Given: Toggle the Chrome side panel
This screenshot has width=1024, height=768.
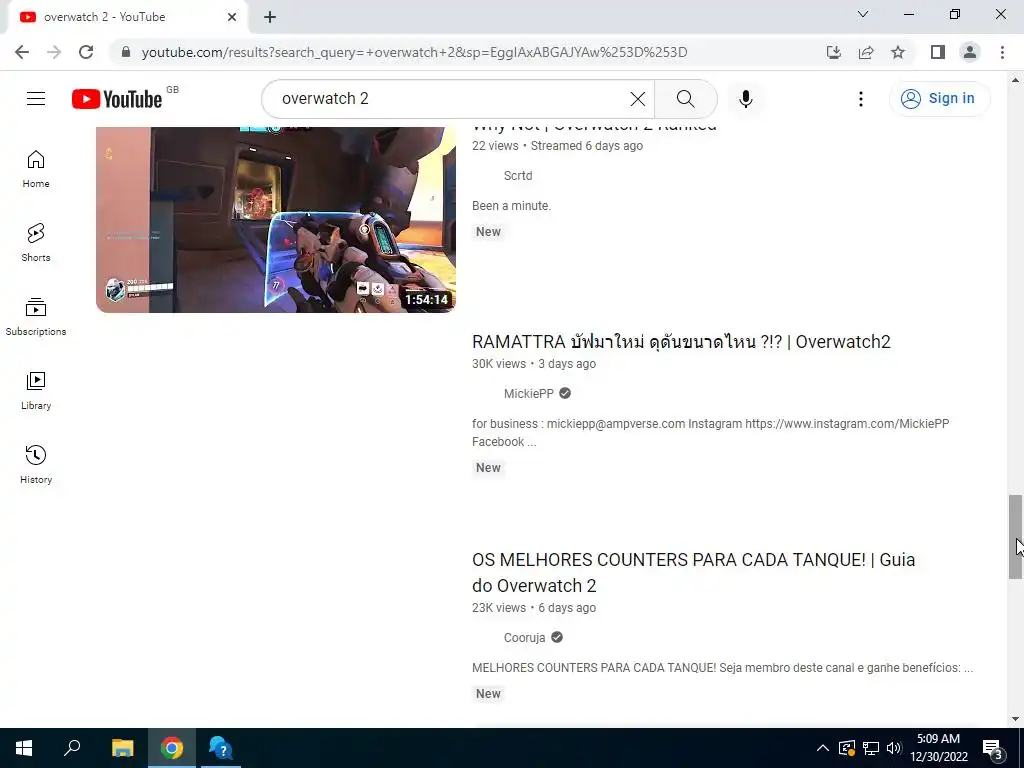Looking at the screenshot, I should pyautogui.click(x=938, y=52).
